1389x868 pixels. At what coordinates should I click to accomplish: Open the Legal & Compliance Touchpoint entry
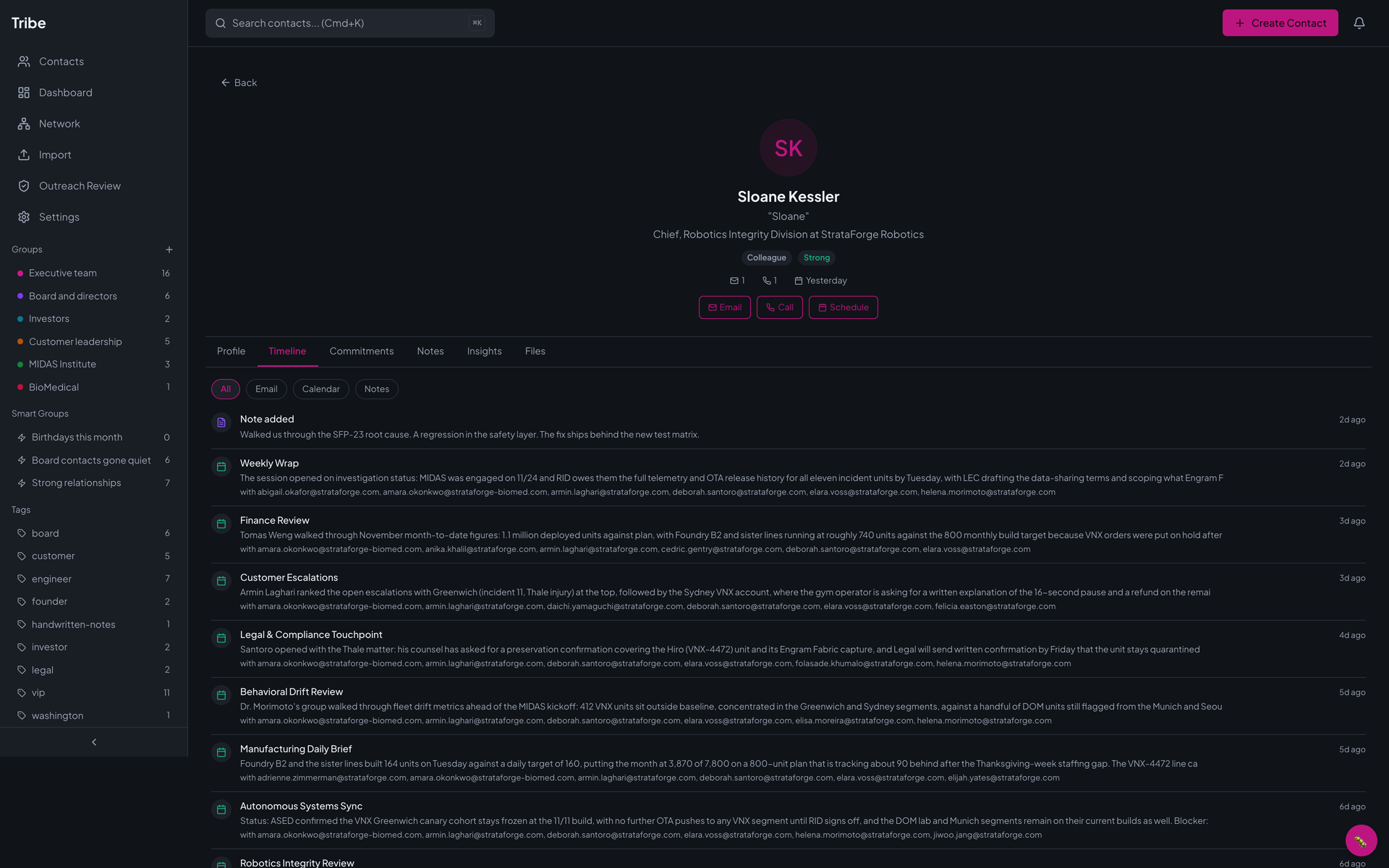[x=789, y=649]
